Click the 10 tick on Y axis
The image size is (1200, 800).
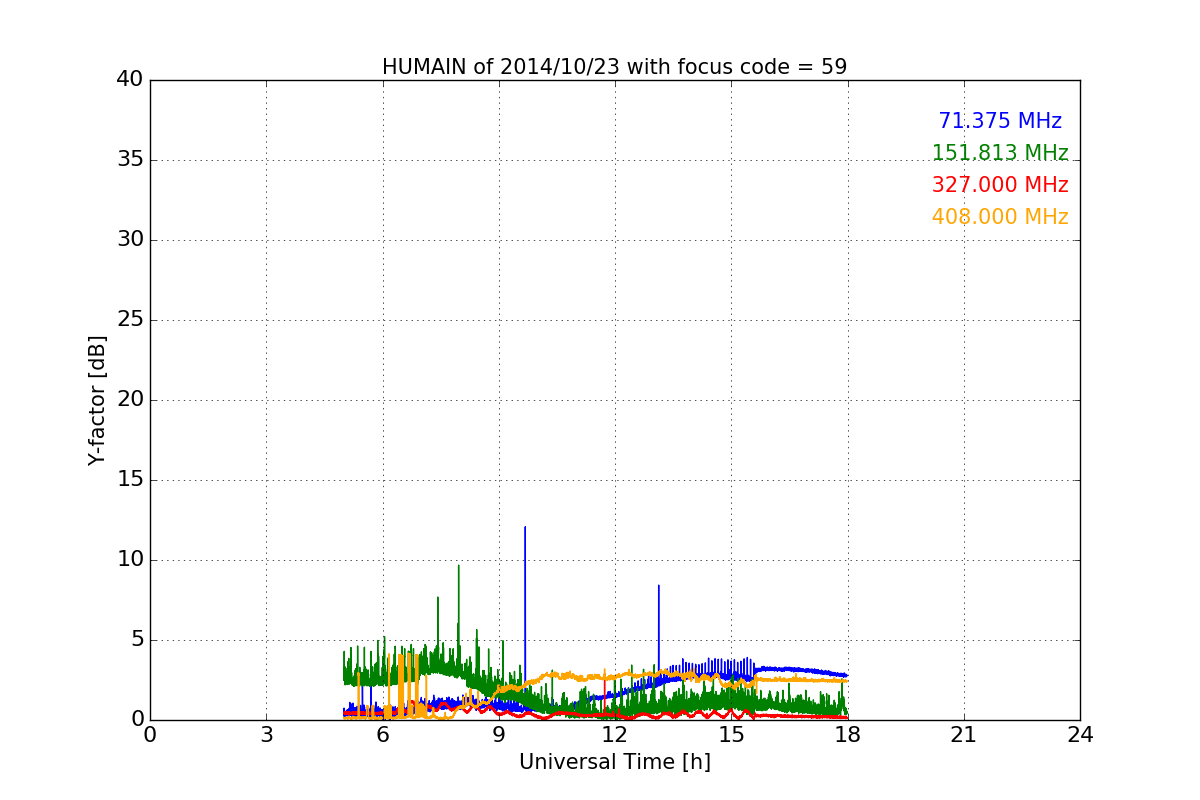click(129, 560)
